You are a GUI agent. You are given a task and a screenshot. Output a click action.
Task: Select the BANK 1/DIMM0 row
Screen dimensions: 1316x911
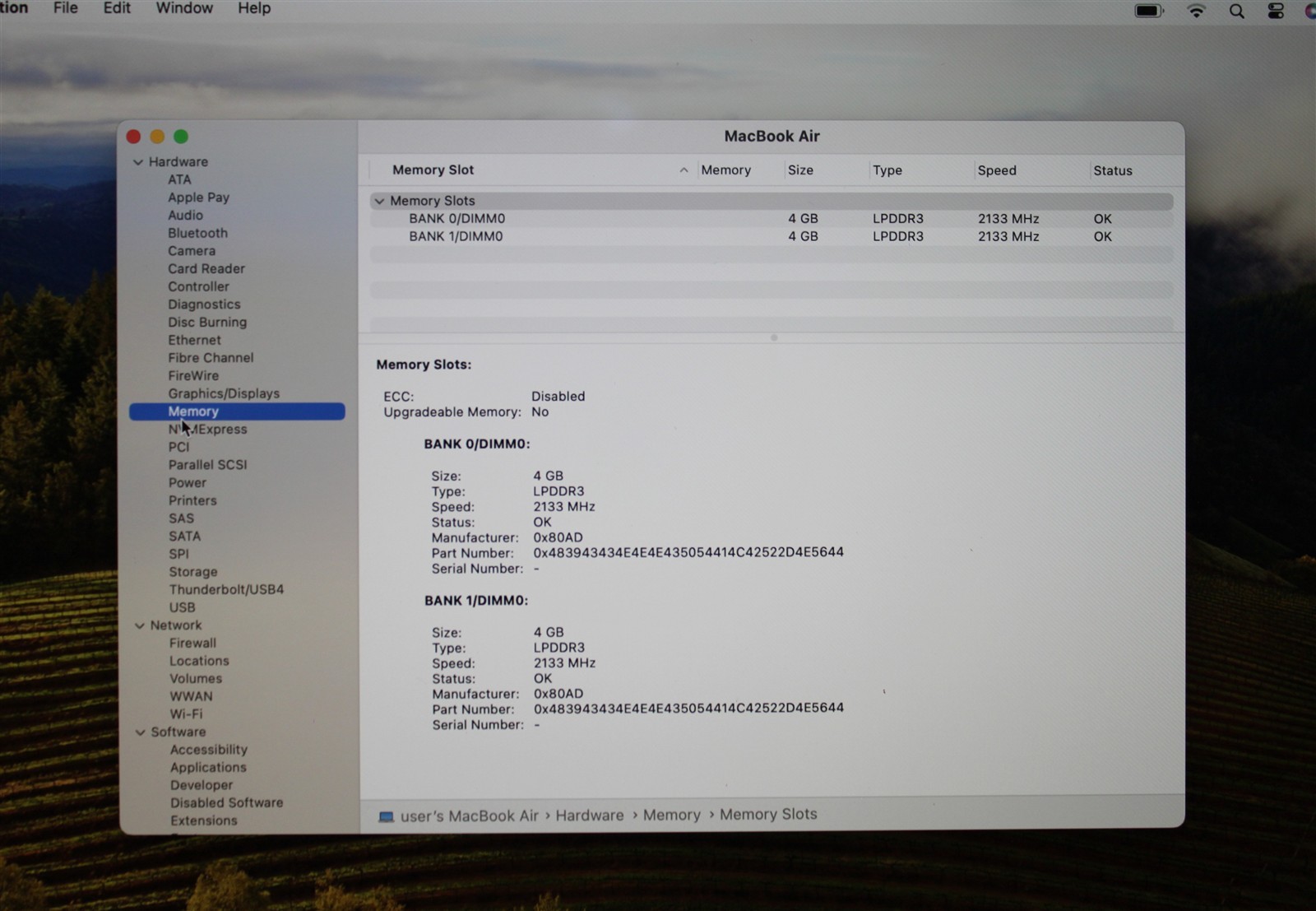(x=772, y=236)
